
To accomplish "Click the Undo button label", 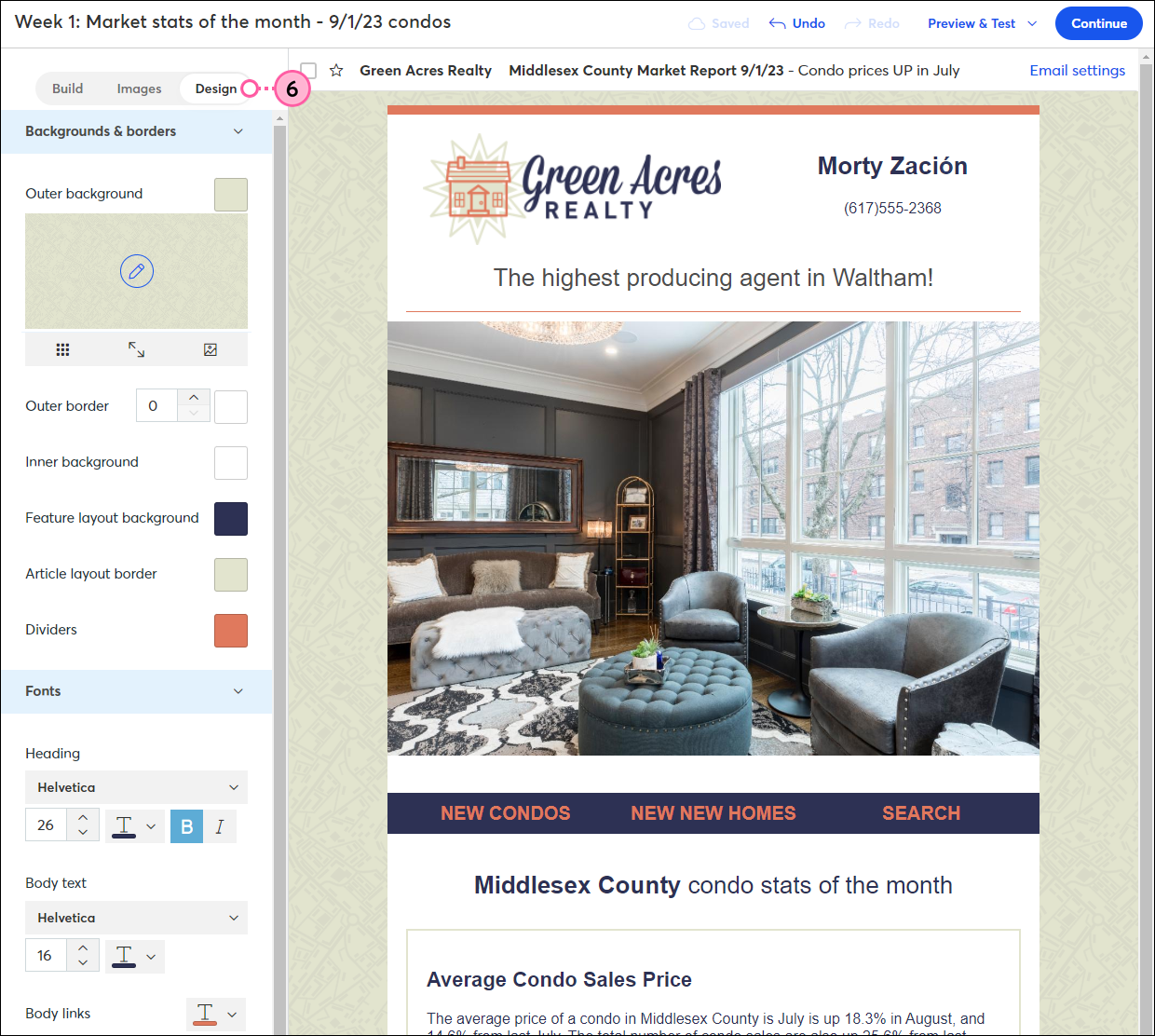I will (x=808, y=23).
